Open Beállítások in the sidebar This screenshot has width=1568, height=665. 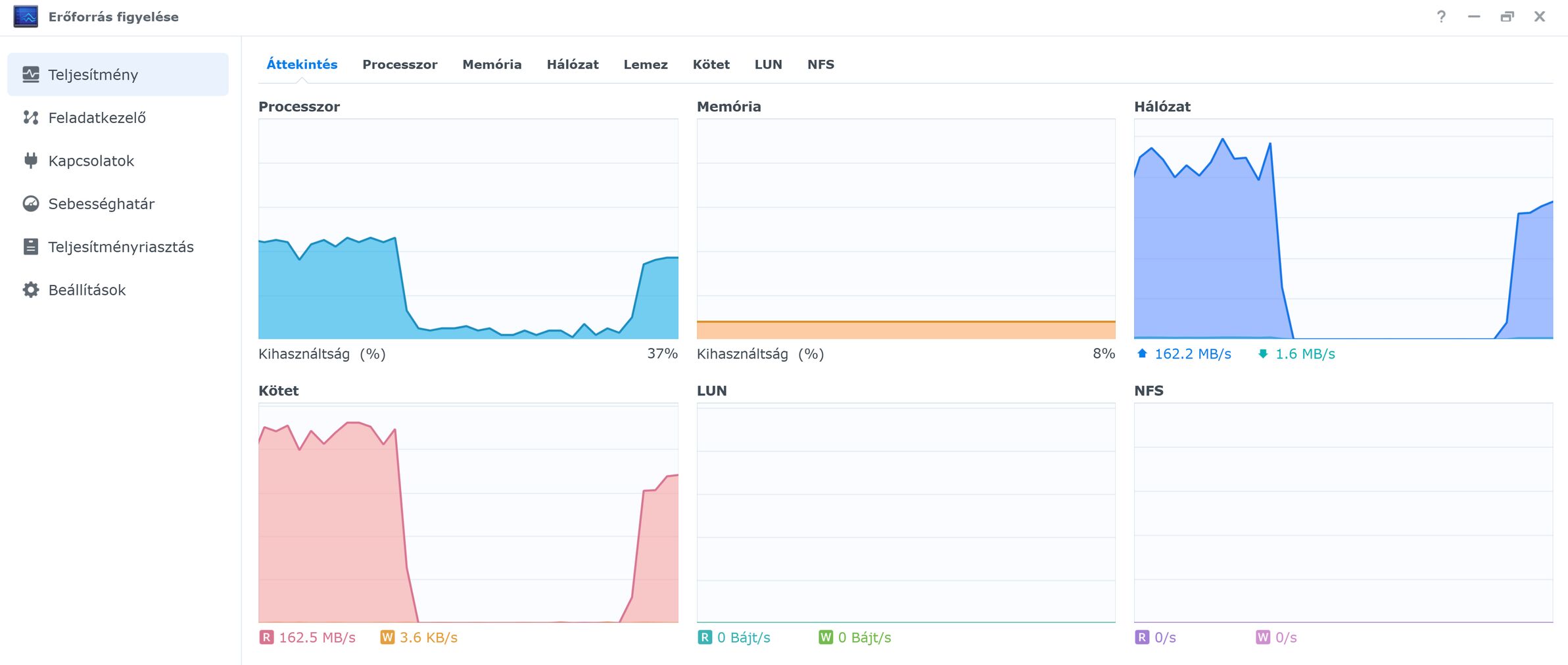point(118,289)
